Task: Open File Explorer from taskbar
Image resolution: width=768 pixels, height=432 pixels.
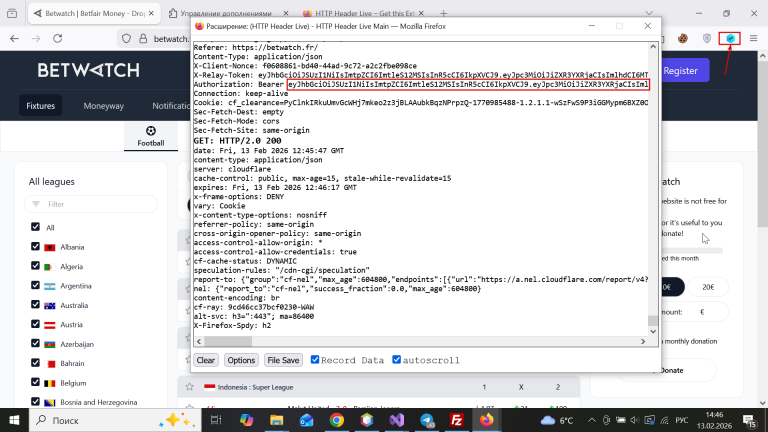Action: [276, 420]
